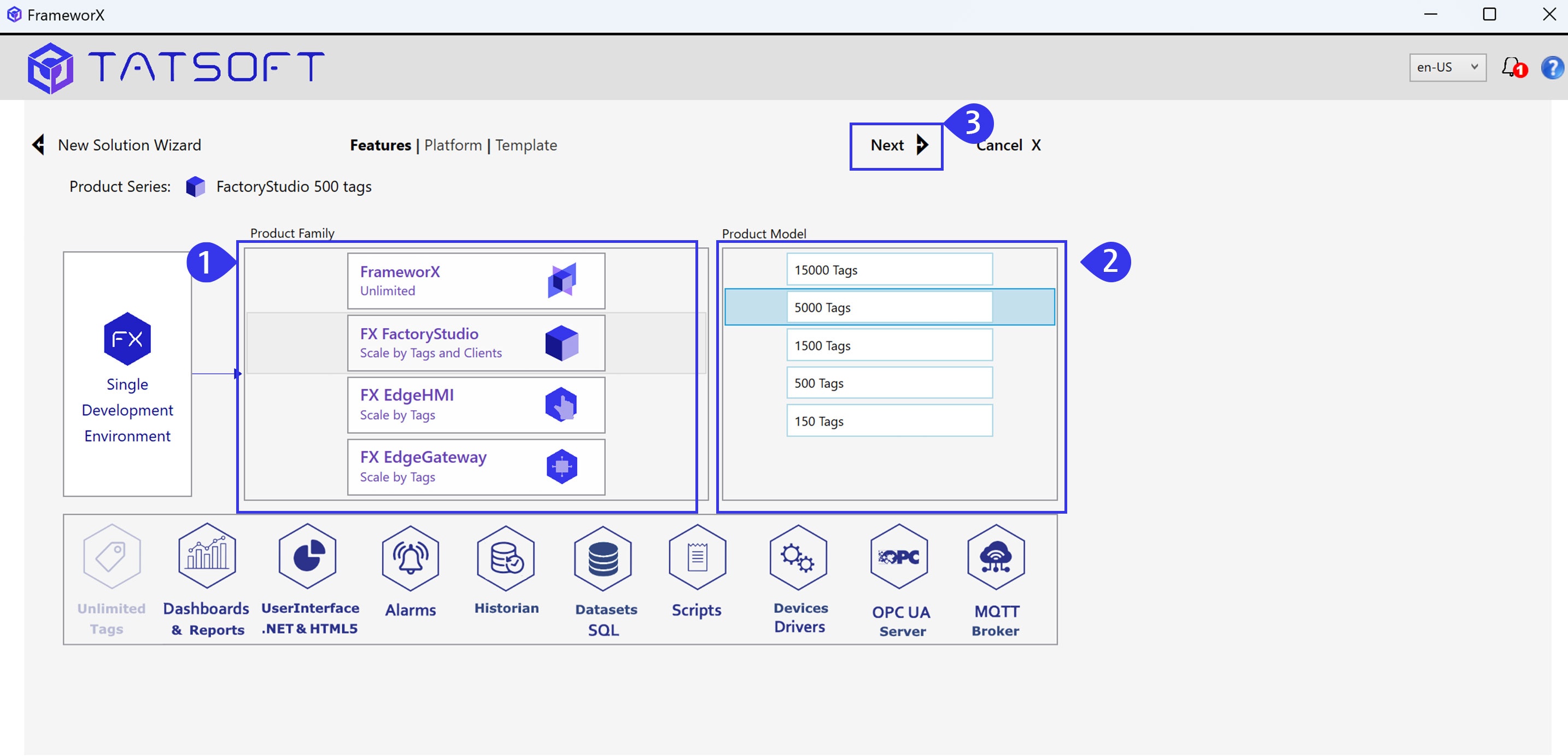
Task: Choose FX FactoryStudio Scale by Tags and Clients
Action: 476,343
